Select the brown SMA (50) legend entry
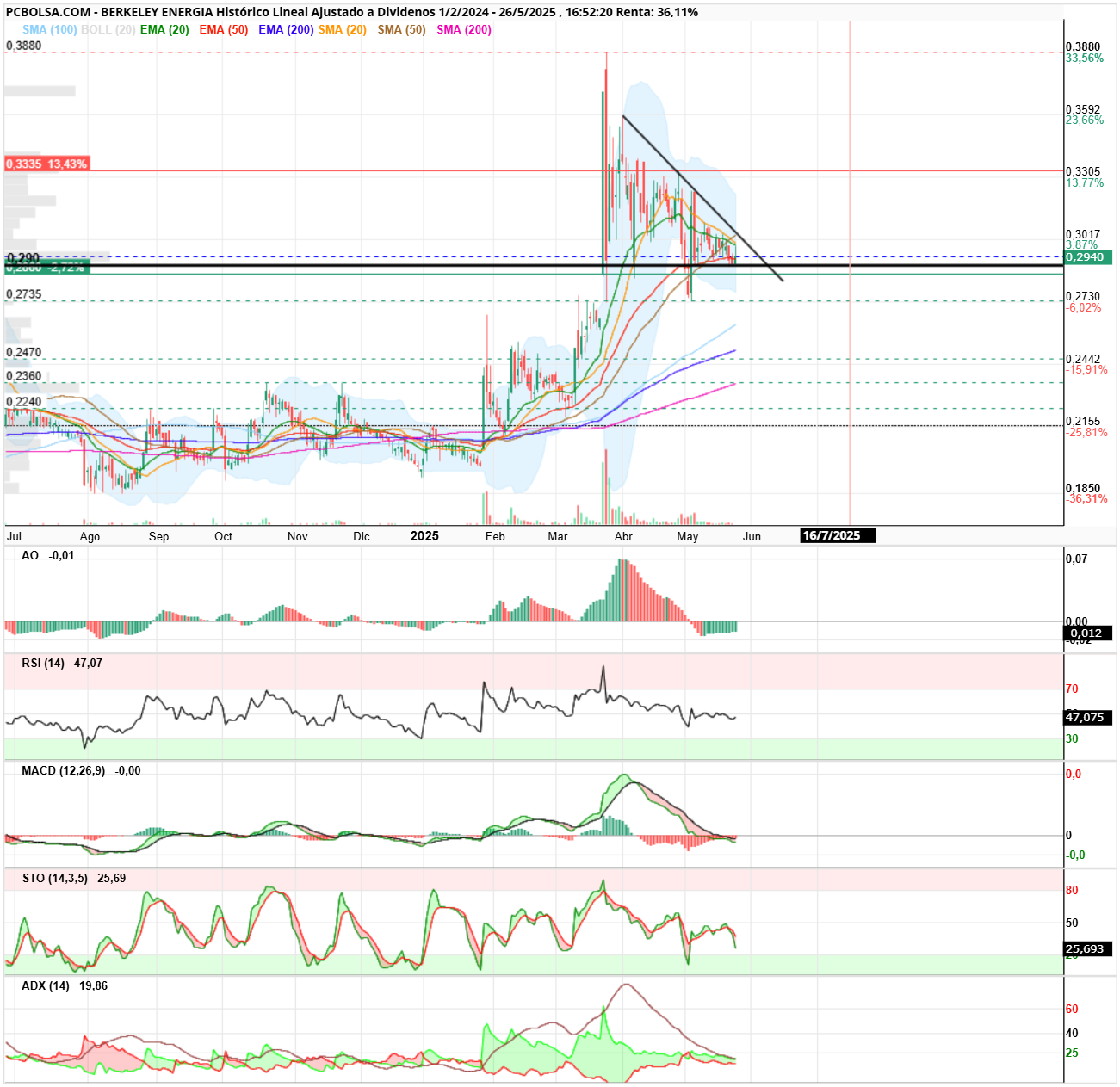1120x1087 pixels. click(x=402, y=29)
